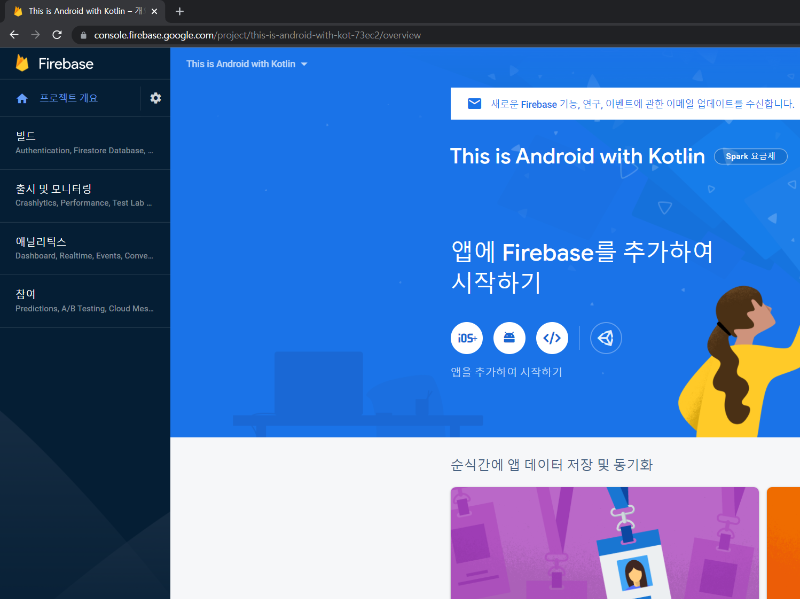Click the Spark 요금제 plan badge
Screen dimensions: 800x599
click(751, 156)
